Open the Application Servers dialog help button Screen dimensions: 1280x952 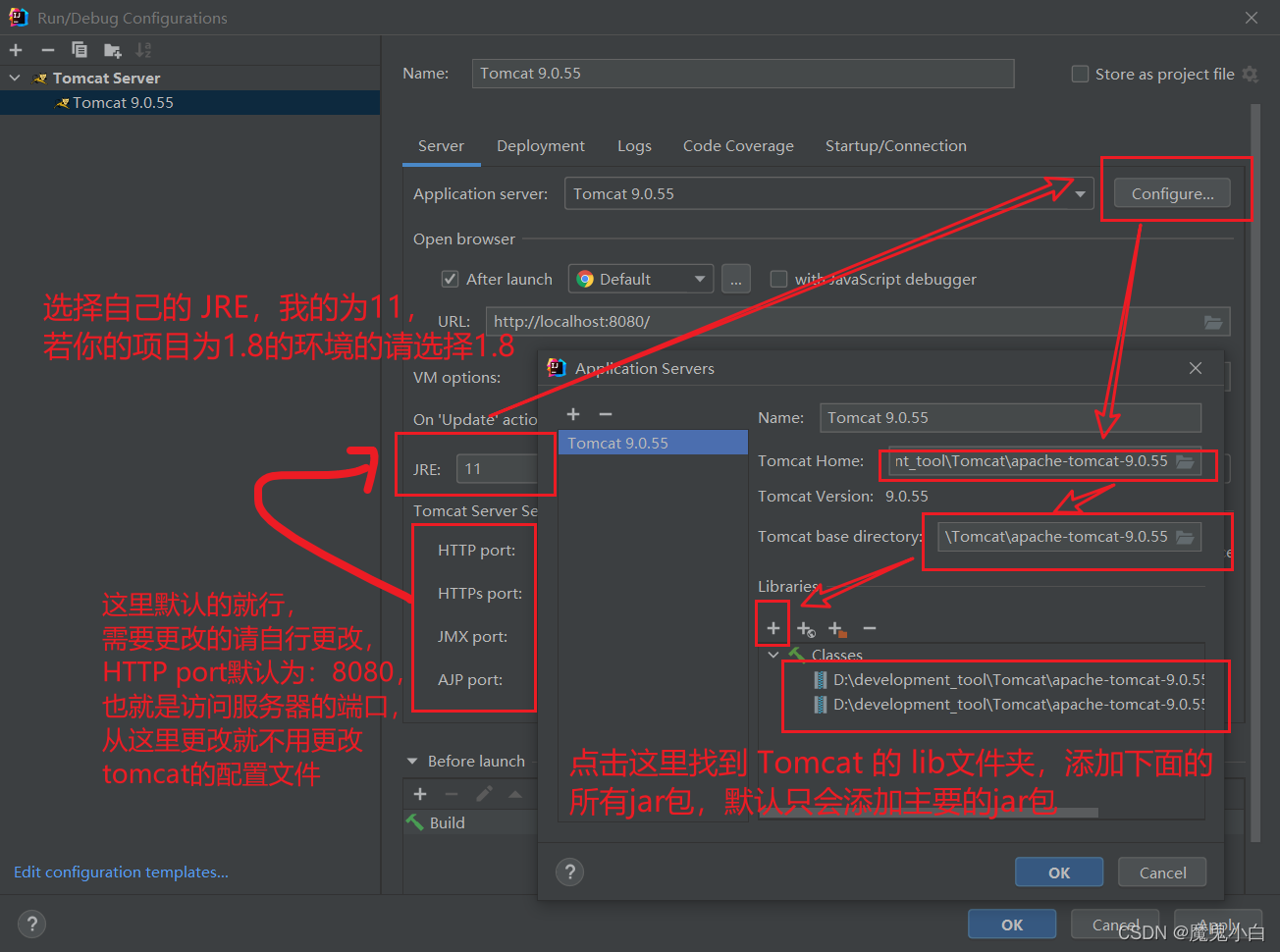click(x=569, y=872)
